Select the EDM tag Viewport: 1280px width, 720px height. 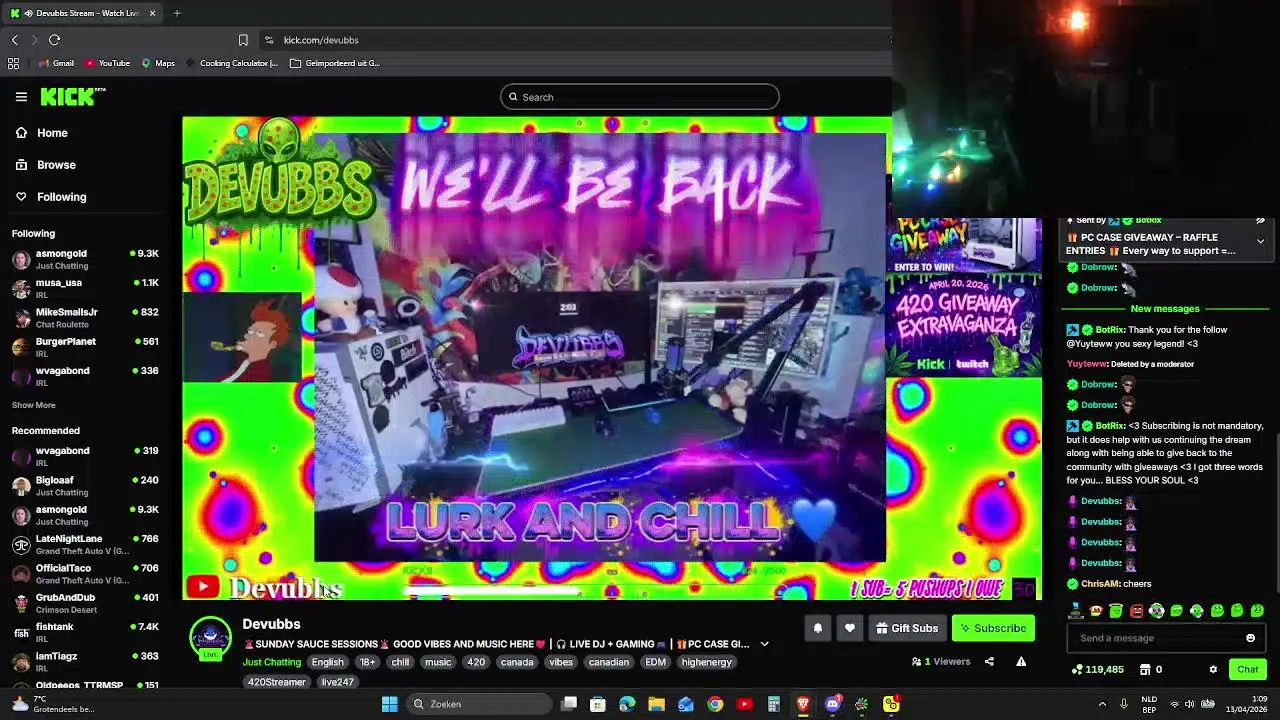point(655,662)
